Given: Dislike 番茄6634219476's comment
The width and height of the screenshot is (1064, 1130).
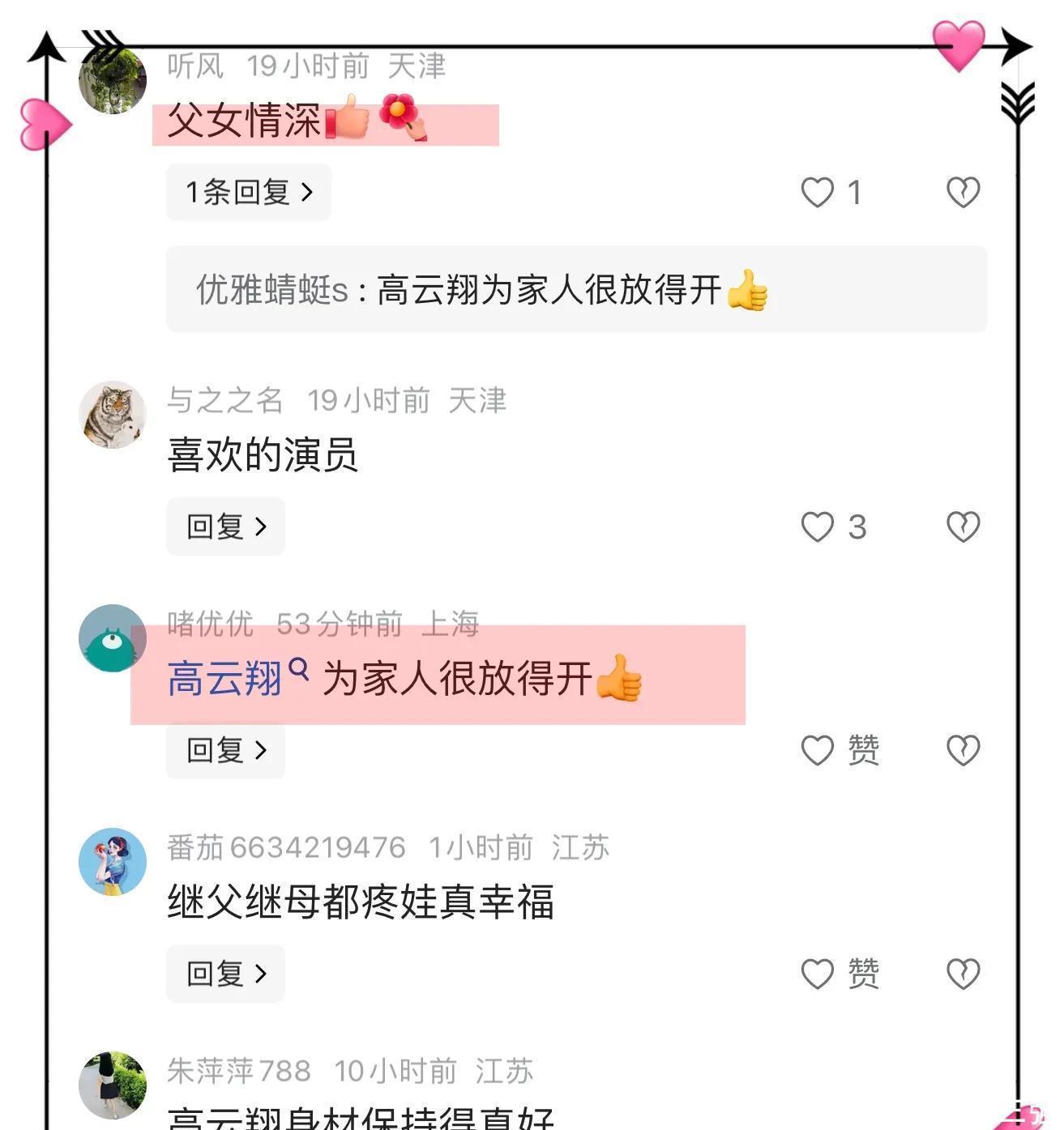Looking at the screenshot, I should (x=963, y=974).
